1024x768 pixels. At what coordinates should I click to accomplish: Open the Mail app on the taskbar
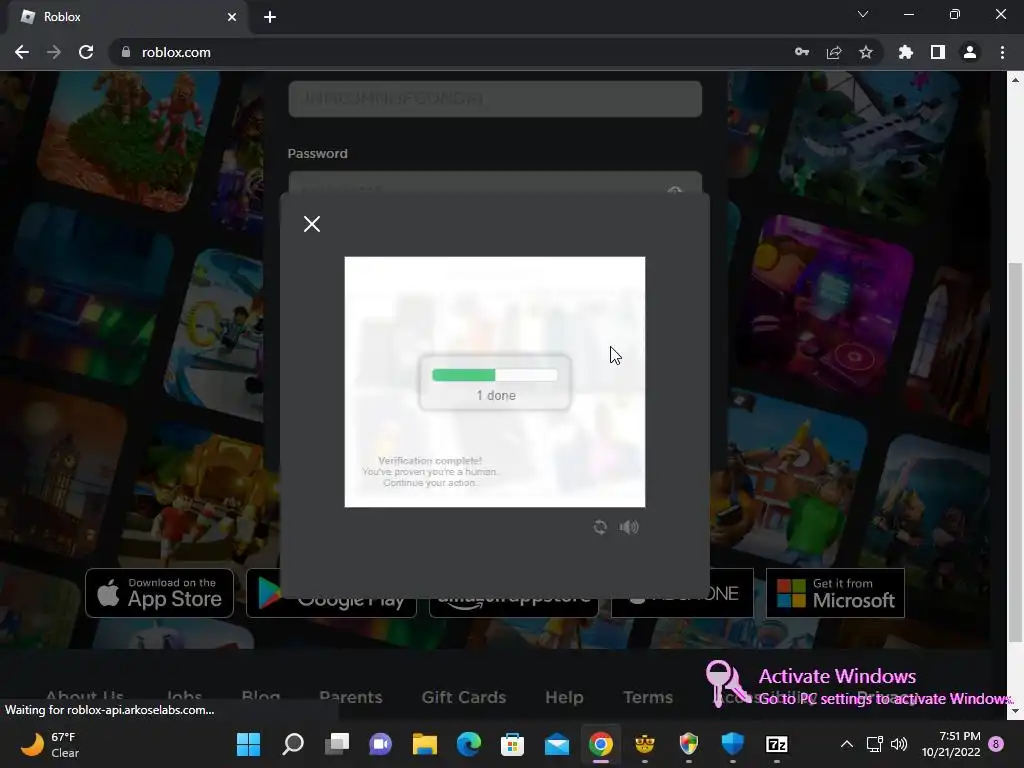556,744
